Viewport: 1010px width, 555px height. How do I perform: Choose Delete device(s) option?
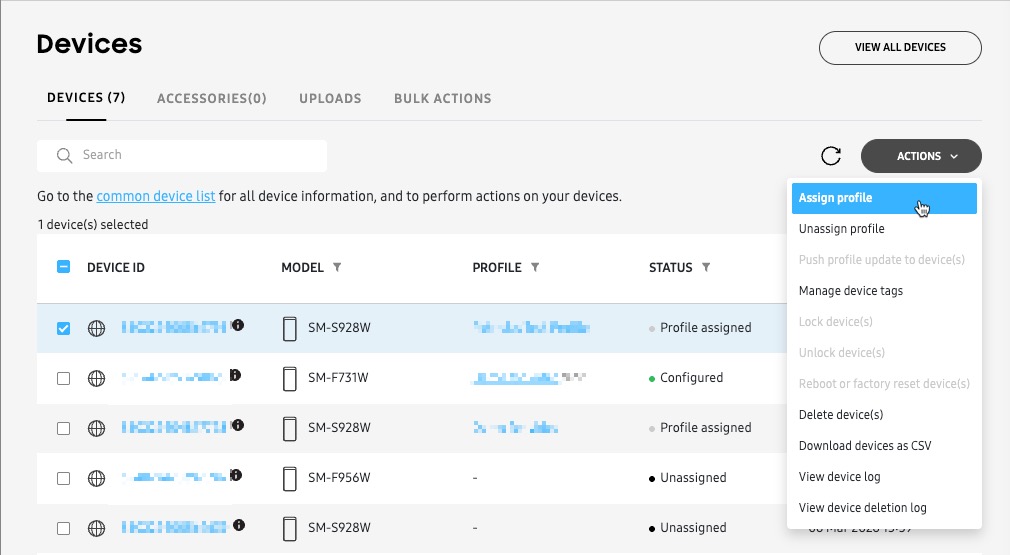click(884, 415)
